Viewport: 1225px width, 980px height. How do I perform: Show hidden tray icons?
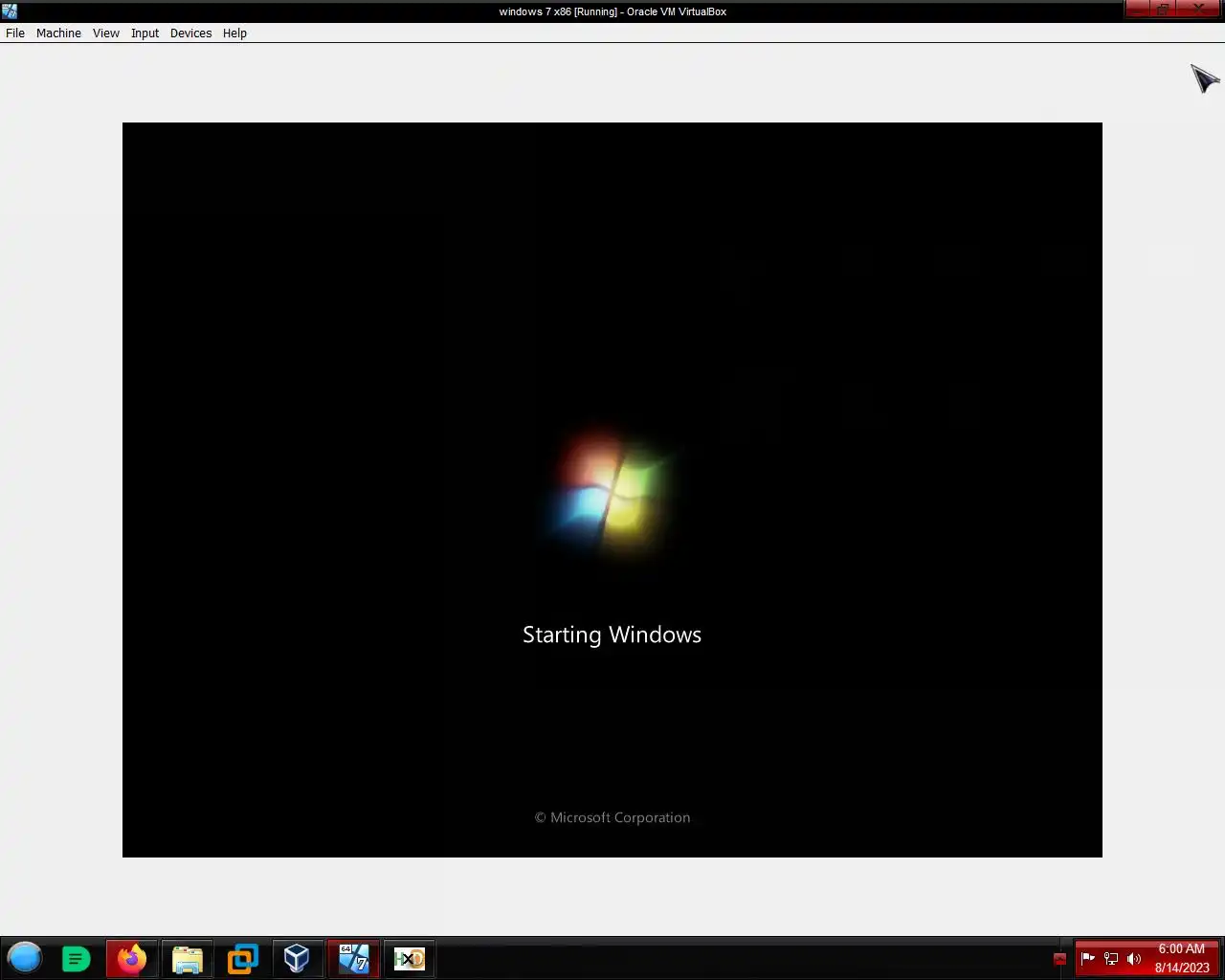1059,959
